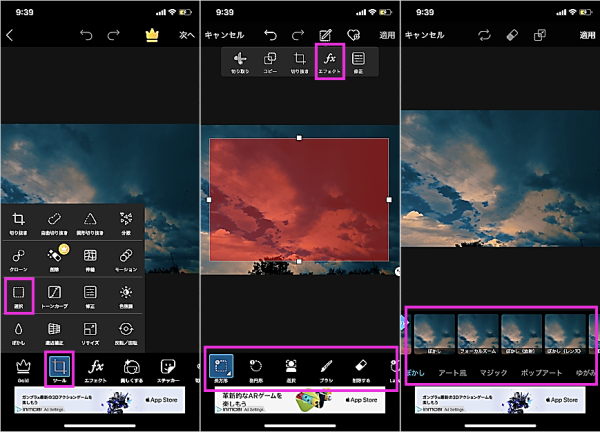Open the Beautify face tab in the bottom bar
The image size is (600, 432).
pyautogui.click(x=132, y=370)
